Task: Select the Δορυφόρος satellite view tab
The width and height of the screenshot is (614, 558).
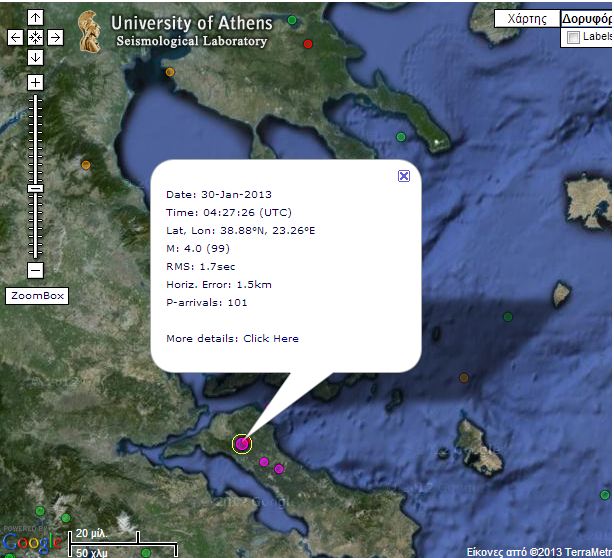Action: click(x=586, y=18)
